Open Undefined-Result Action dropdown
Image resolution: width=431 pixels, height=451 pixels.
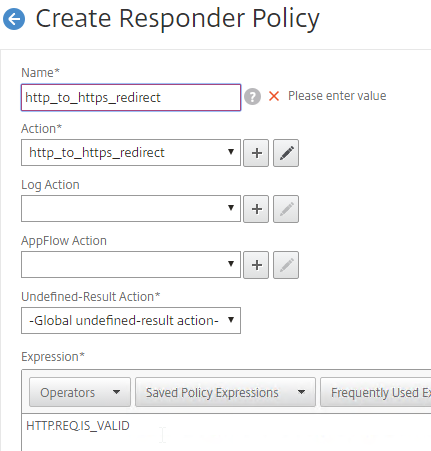tap(131, 320)
